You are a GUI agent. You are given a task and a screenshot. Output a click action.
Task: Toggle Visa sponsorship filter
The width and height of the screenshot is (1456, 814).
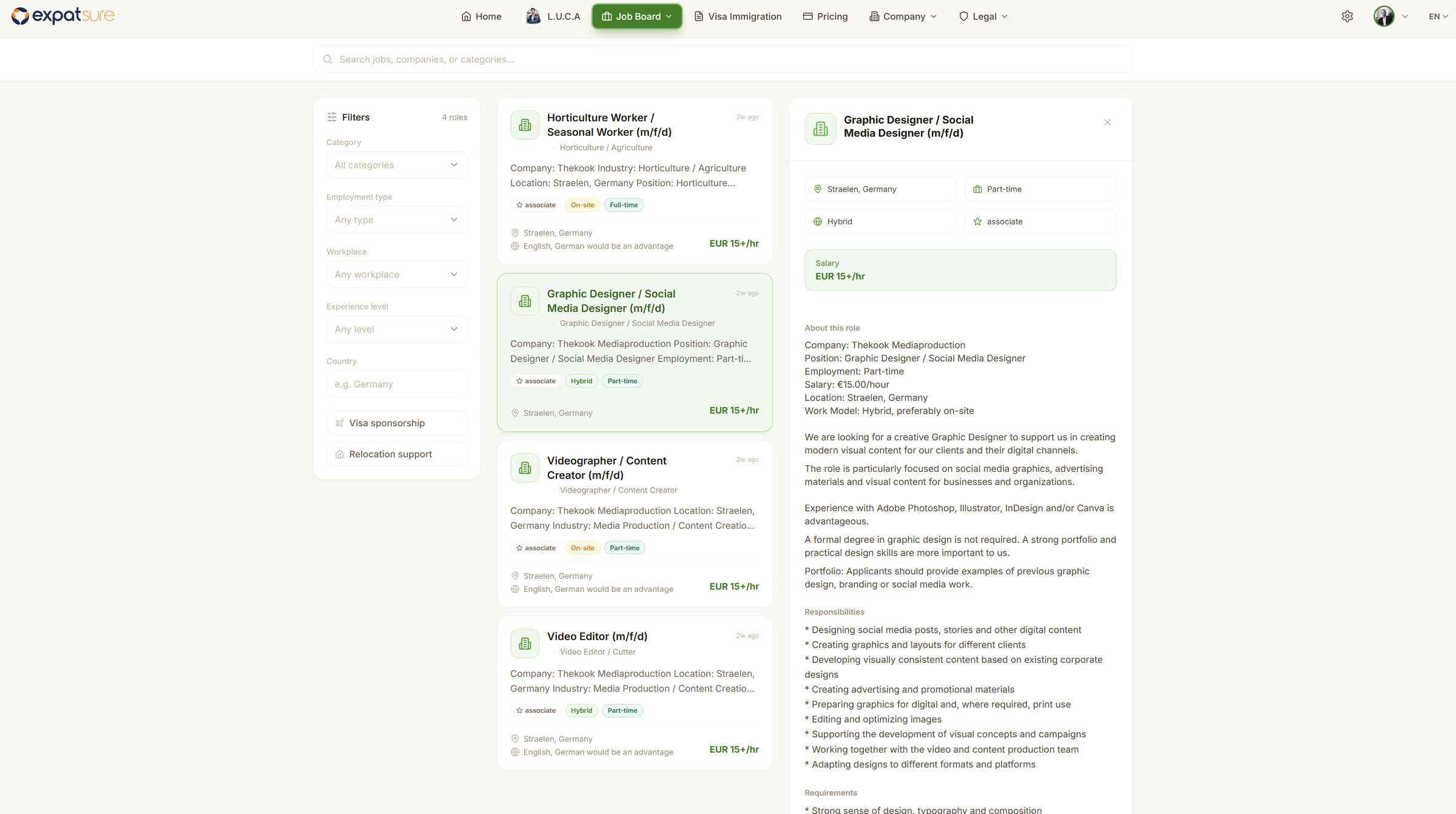coord(397,423)
